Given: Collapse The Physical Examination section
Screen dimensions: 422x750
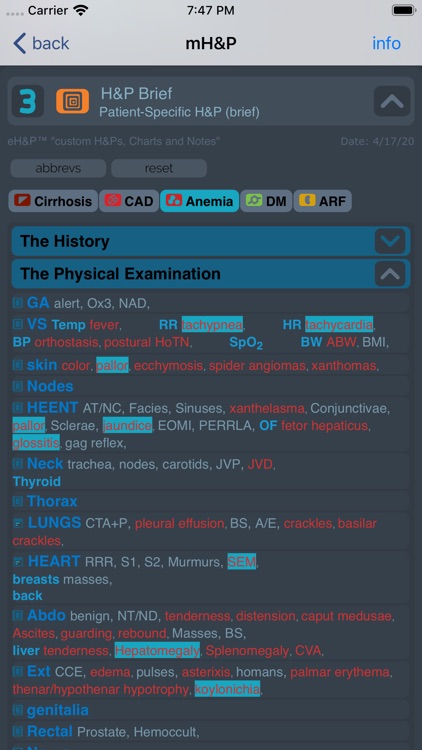Looking at the screenshot, I should click(390, 274).
